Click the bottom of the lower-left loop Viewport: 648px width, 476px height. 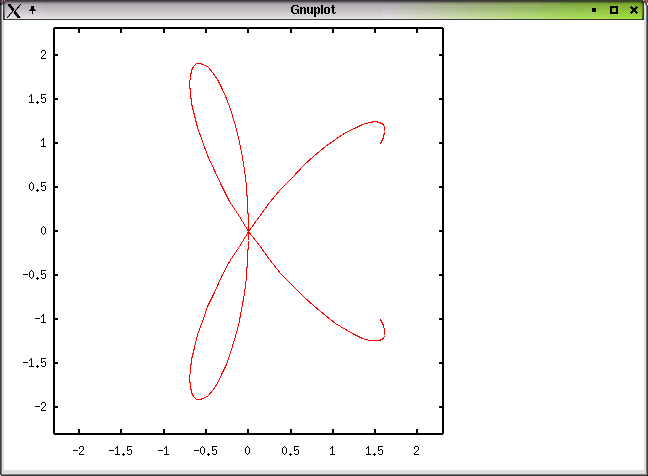[198, 399]
